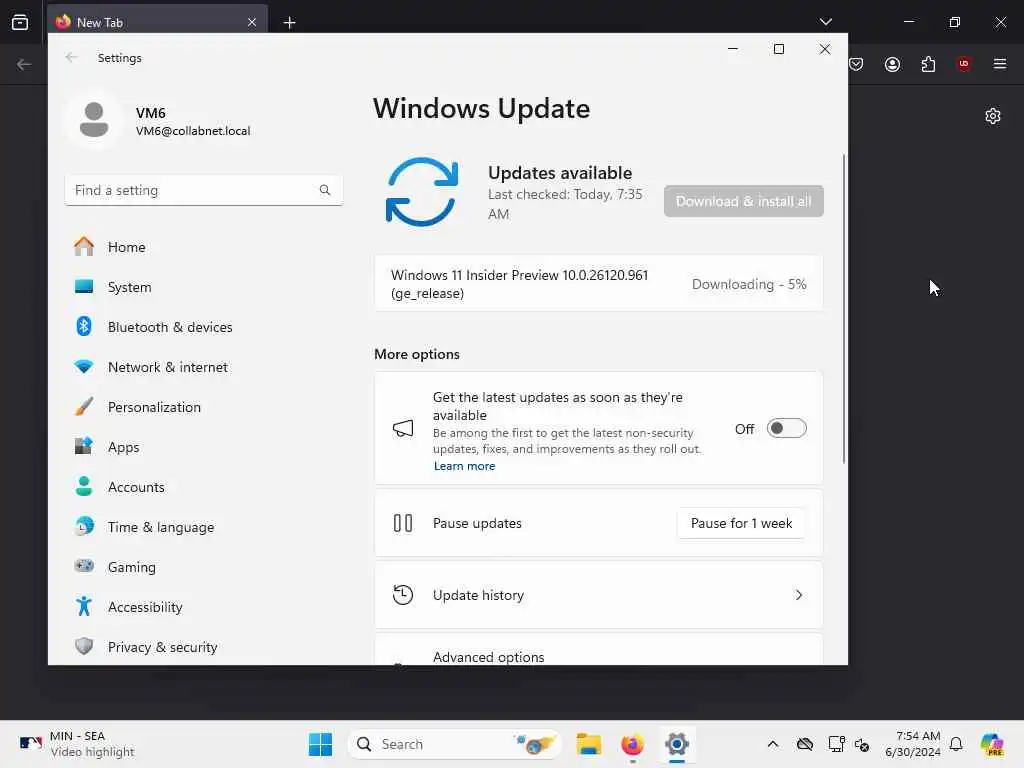This screenshot has height=768, width=1024.
Task: Click the Download & install all button
Action: click(743, 201)
